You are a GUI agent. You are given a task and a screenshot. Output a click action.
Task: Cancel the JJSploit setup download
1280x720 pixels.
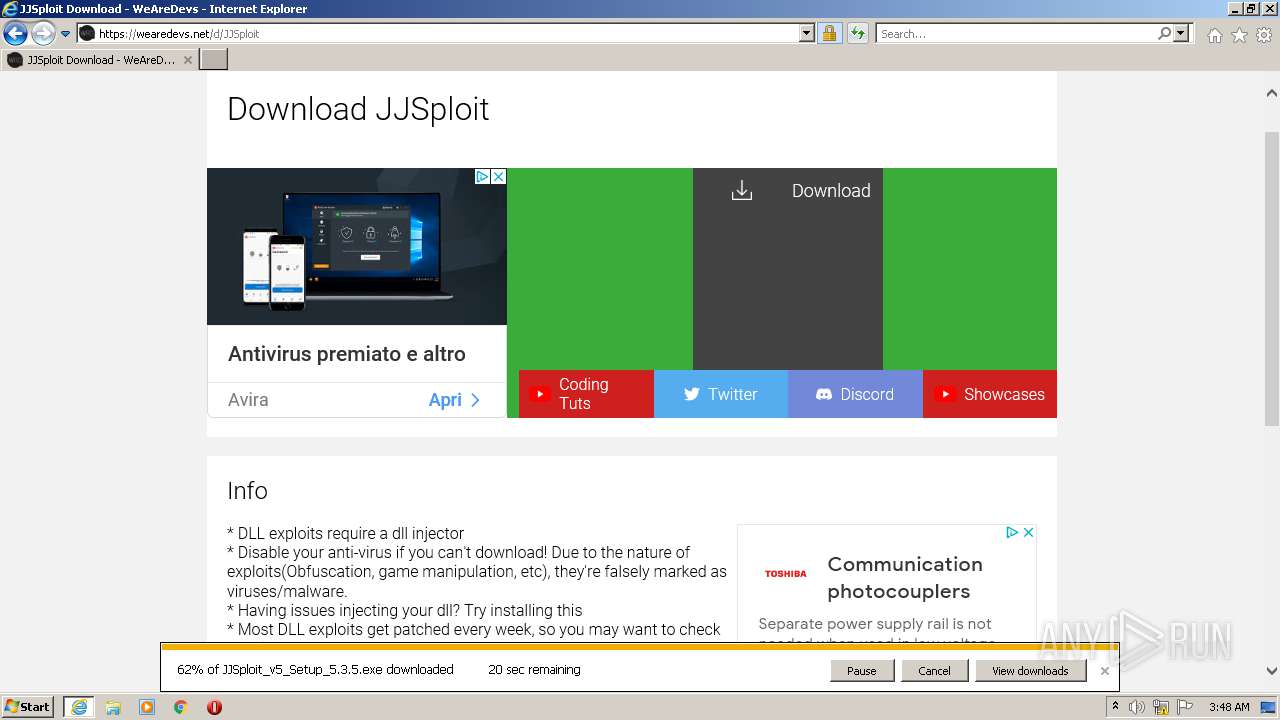[x=934, y=671]
